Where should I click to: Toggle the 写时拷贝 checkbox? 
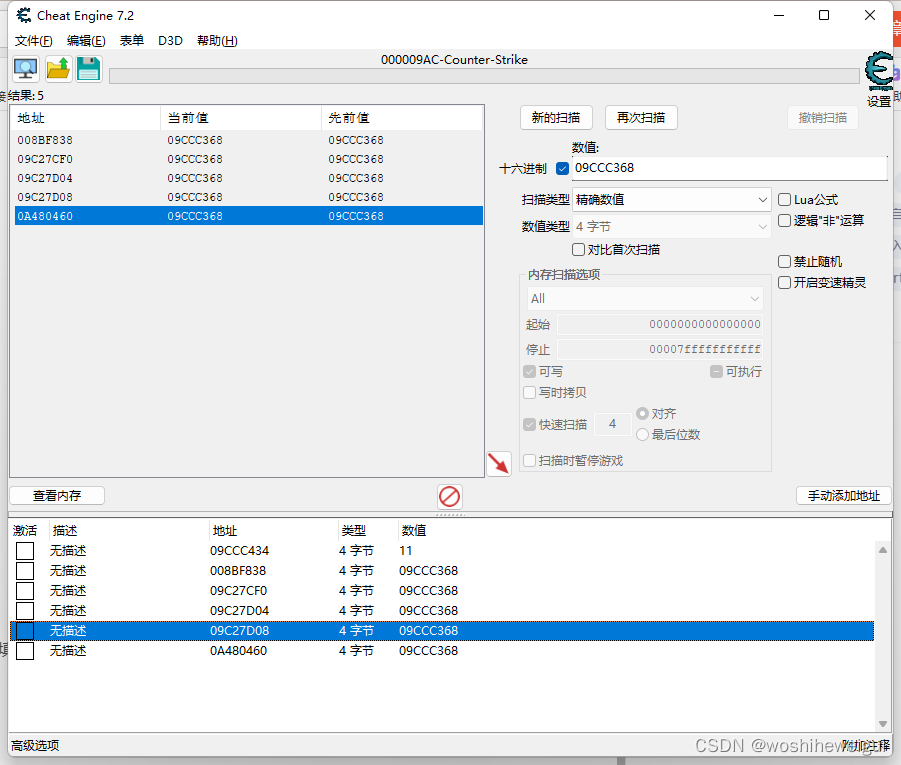click(530, 393)
